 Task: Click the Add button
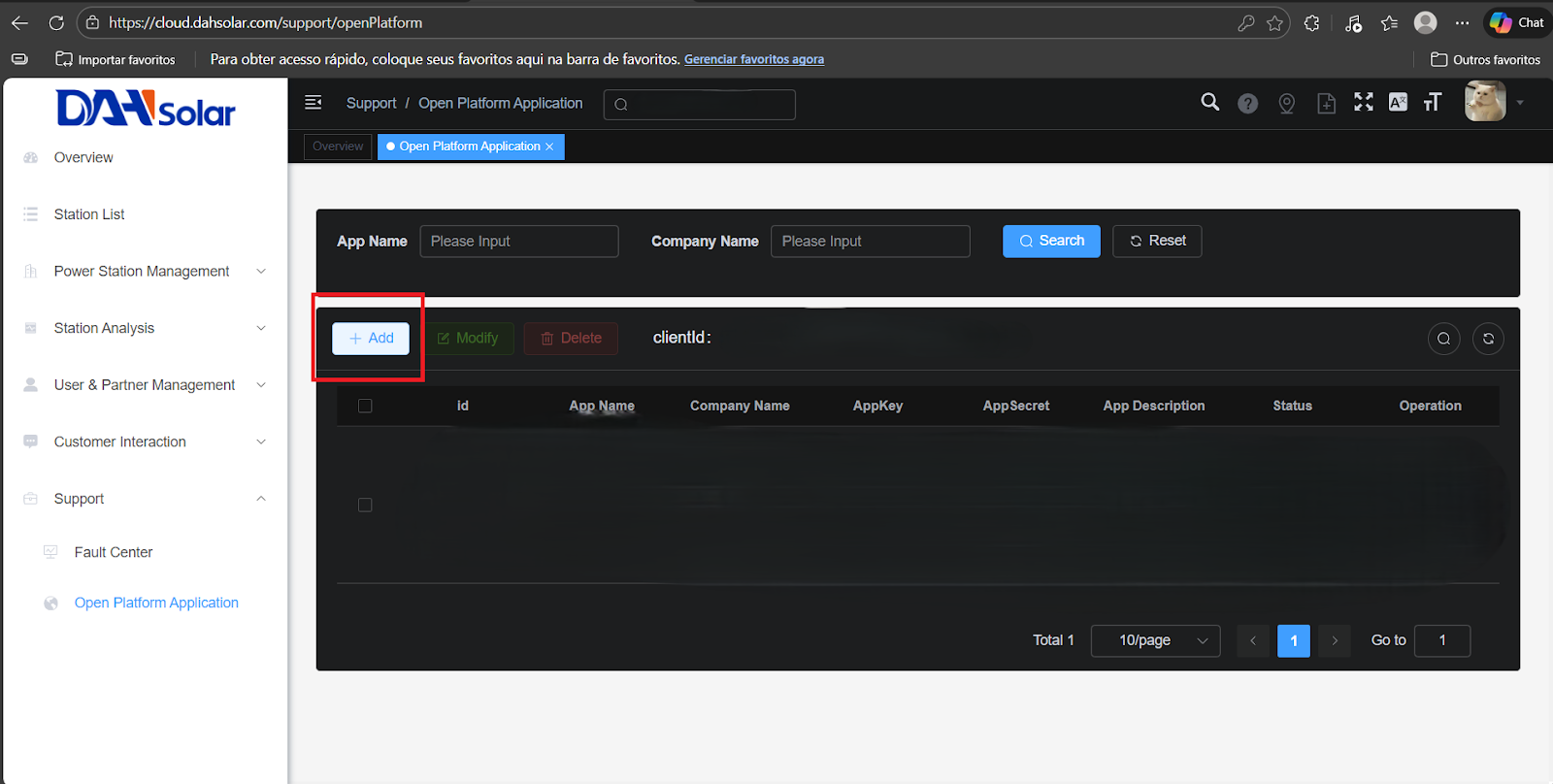pyautogui.click(x=371, y=338)
